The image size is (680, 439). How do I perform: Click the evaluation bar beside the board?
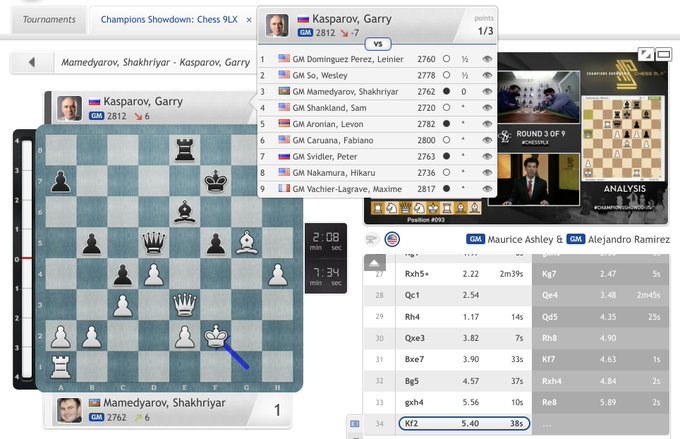coord(26,259)
